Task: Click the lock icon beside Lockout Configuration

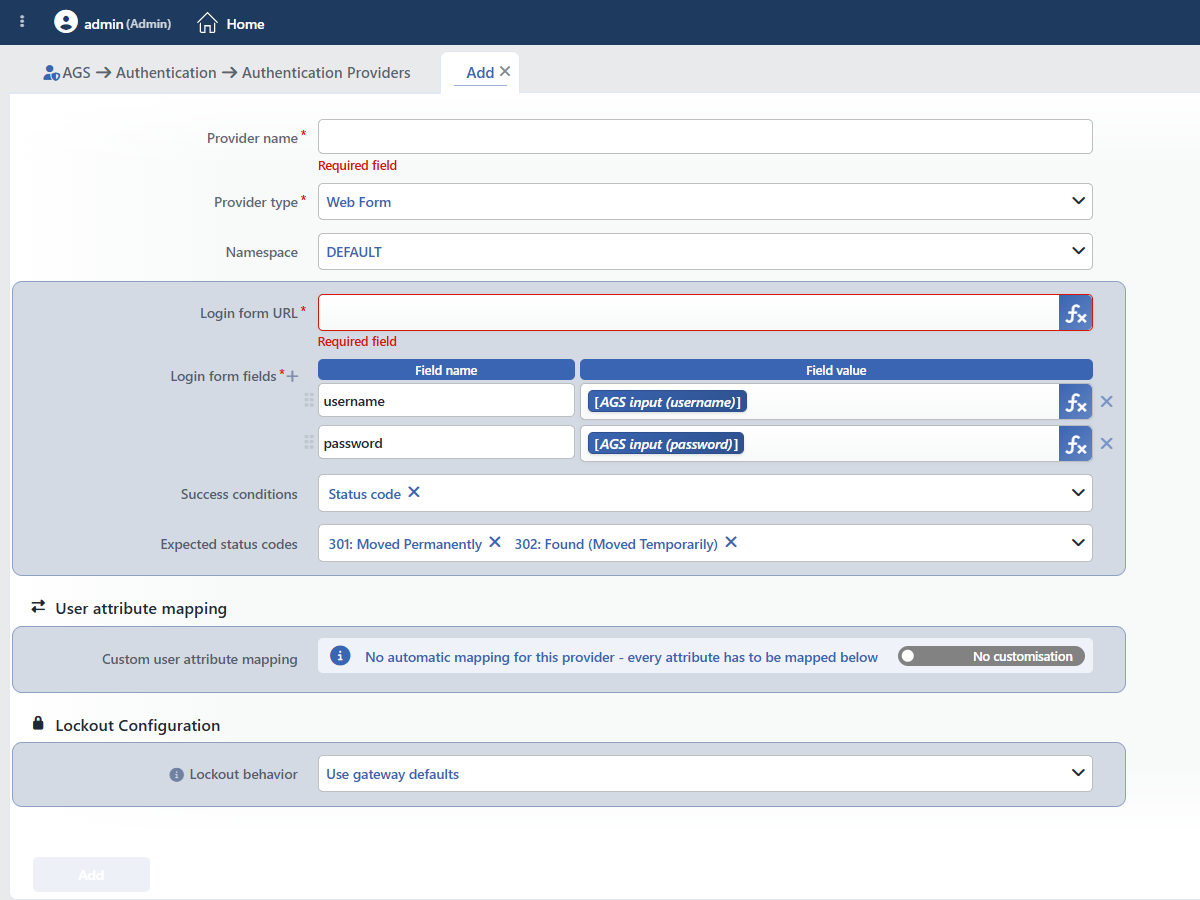Action: pyautogui.click(x=38, y=723)
